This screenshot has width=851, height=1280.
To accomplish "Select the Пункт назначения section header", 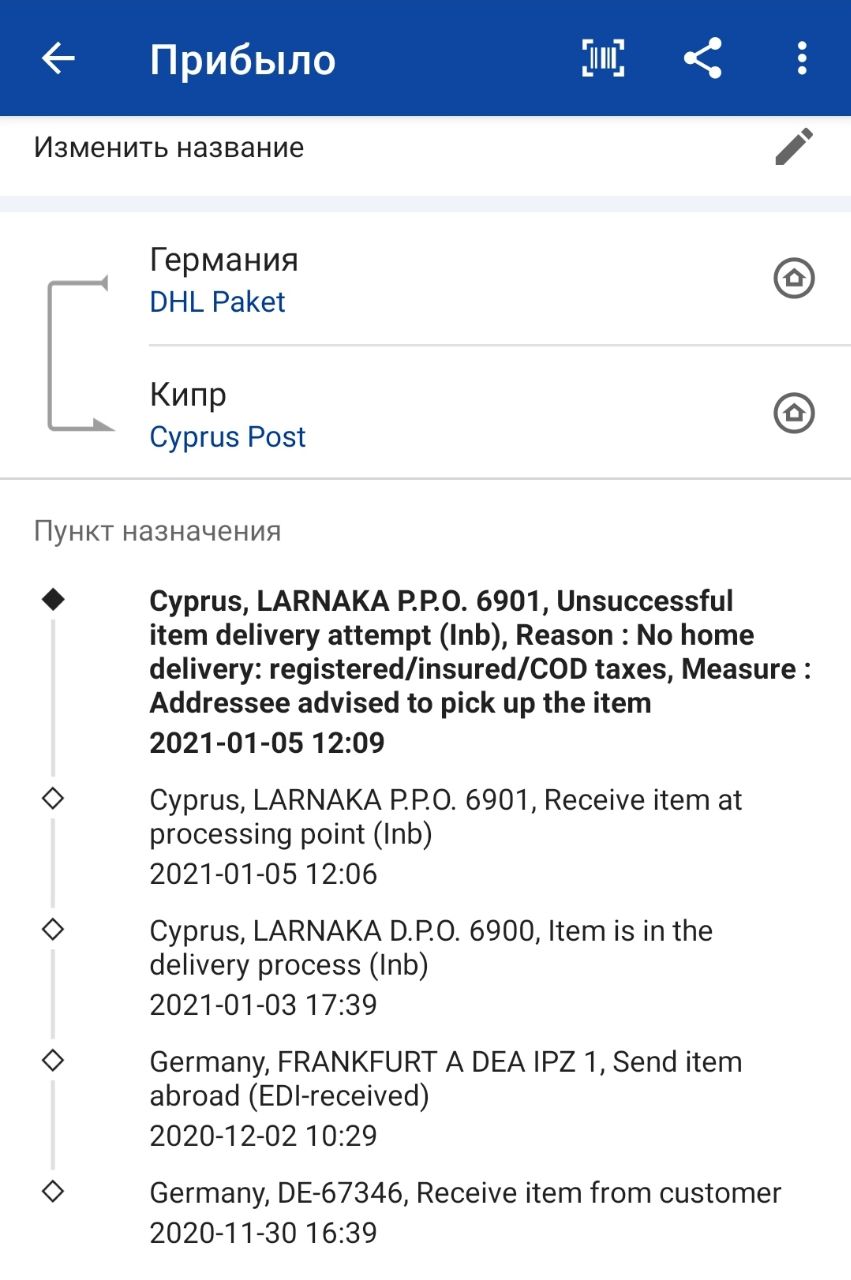I will [157, 531].
